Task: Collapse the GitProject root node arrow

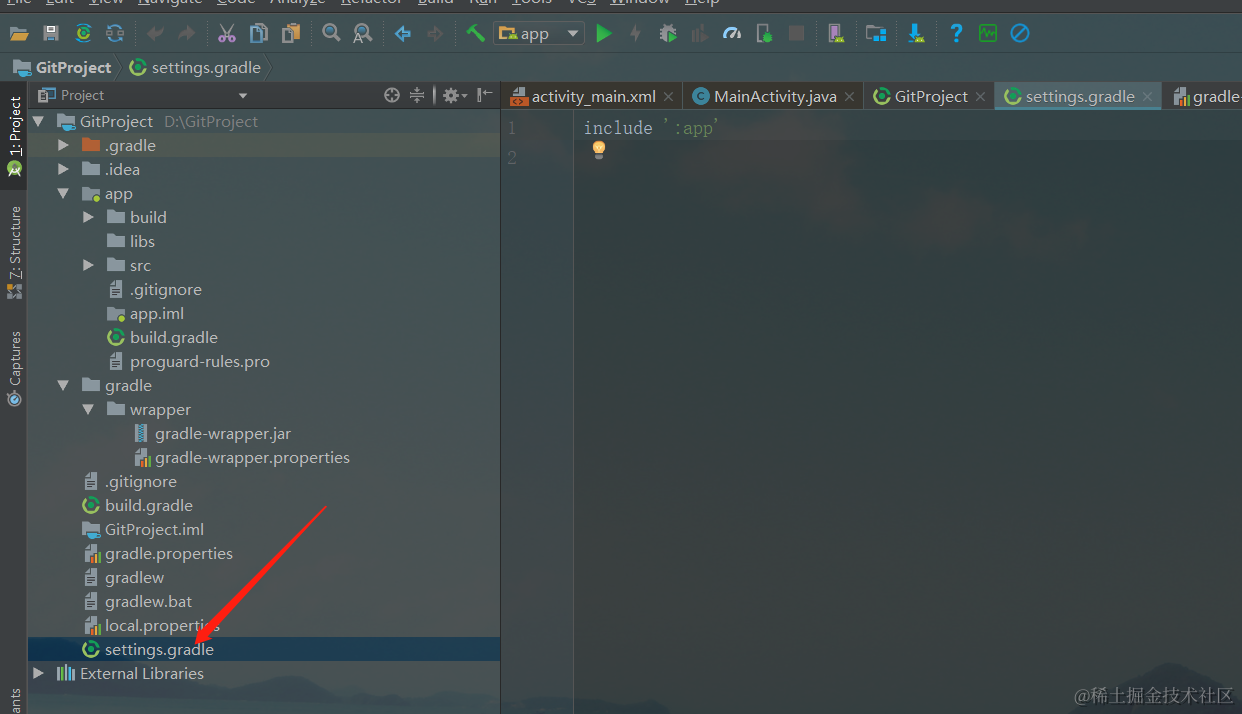Action: click(38, 122)
